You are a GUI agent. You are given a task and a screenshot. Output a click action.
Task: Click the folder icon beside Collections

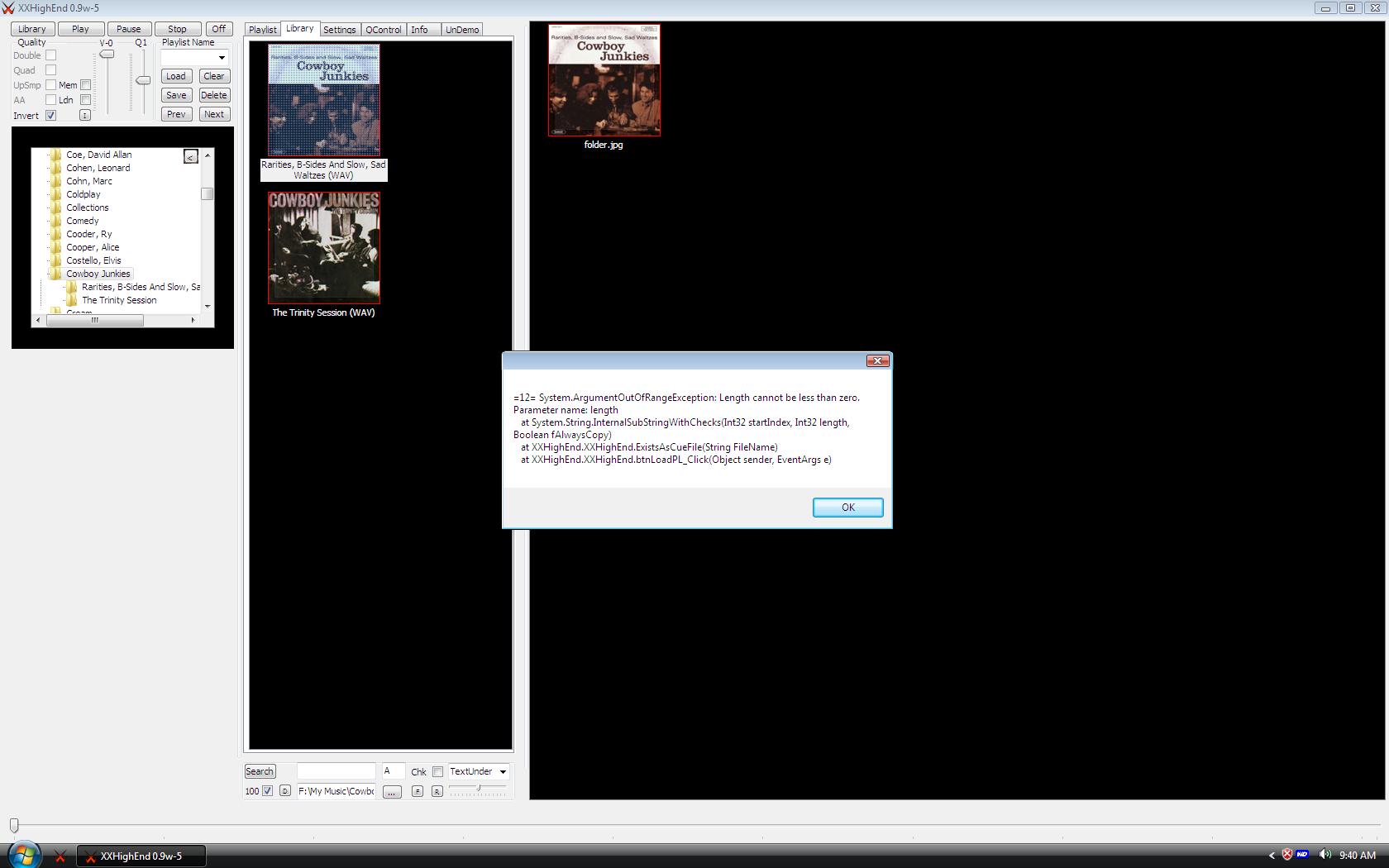[56, 207]
